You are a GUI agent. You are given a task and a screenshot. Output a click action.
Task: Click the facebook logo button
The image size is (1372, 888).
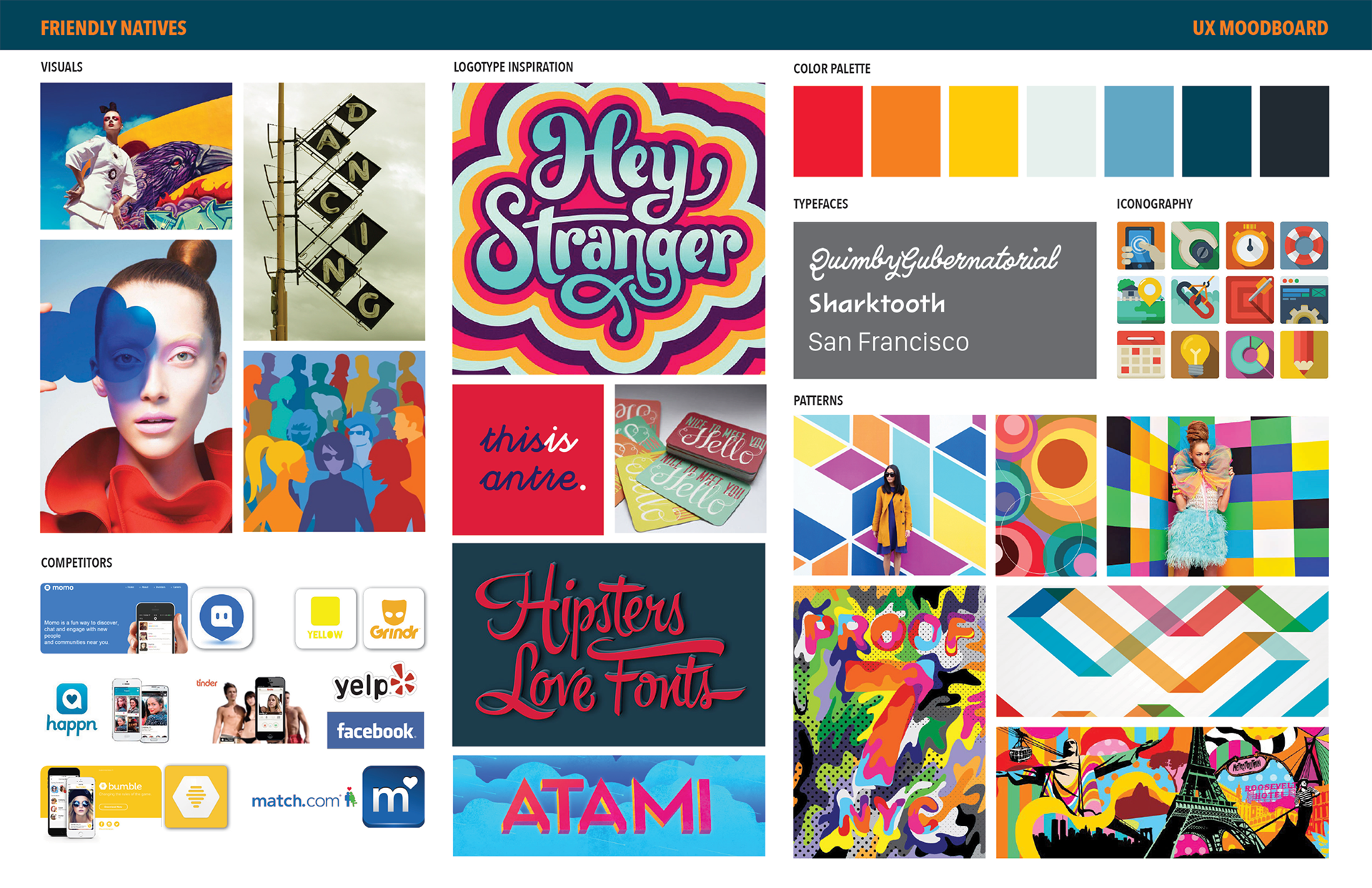tap(375, 730)
